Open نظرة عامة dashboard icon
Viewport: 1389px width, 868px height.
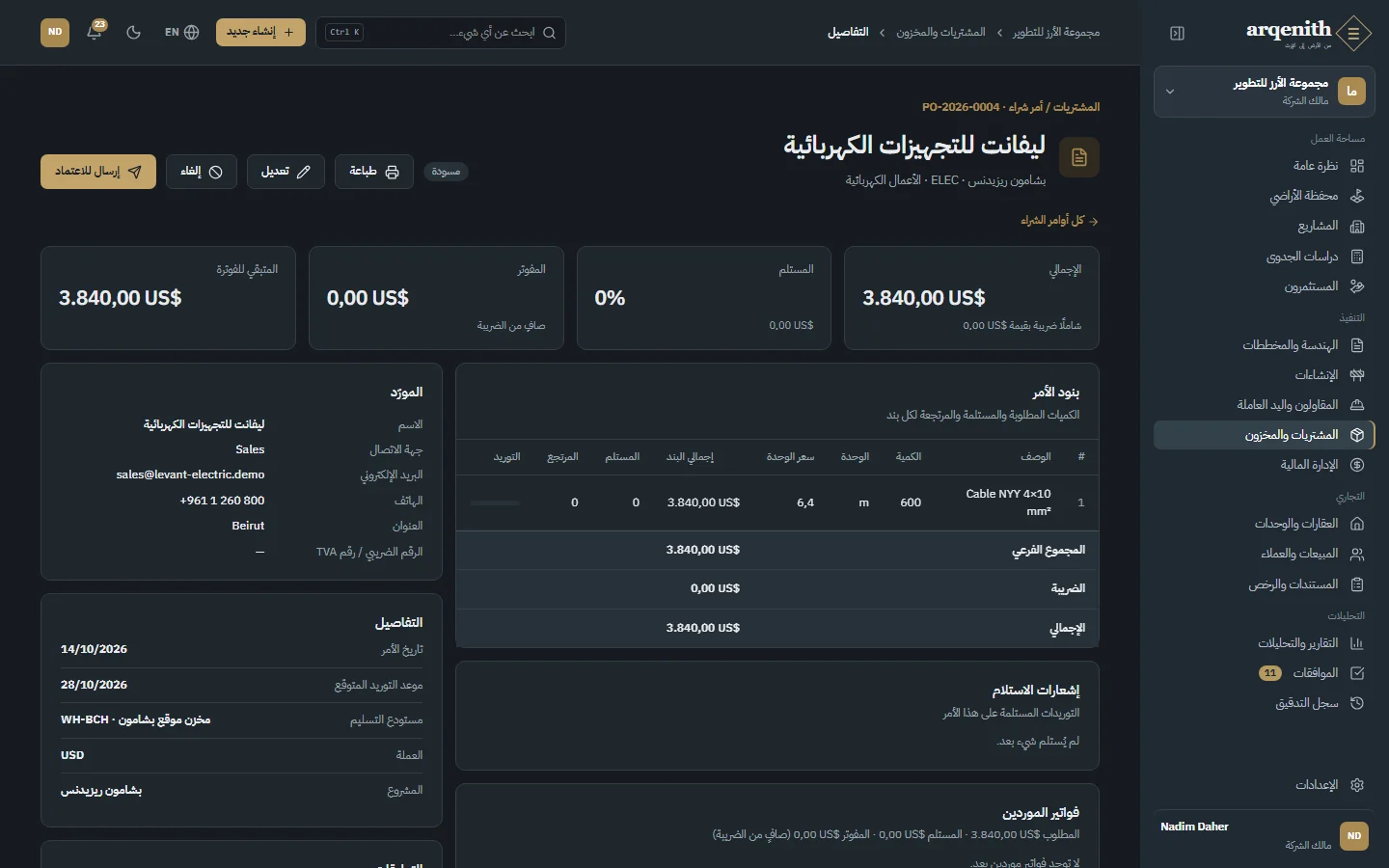point(1357,166)
